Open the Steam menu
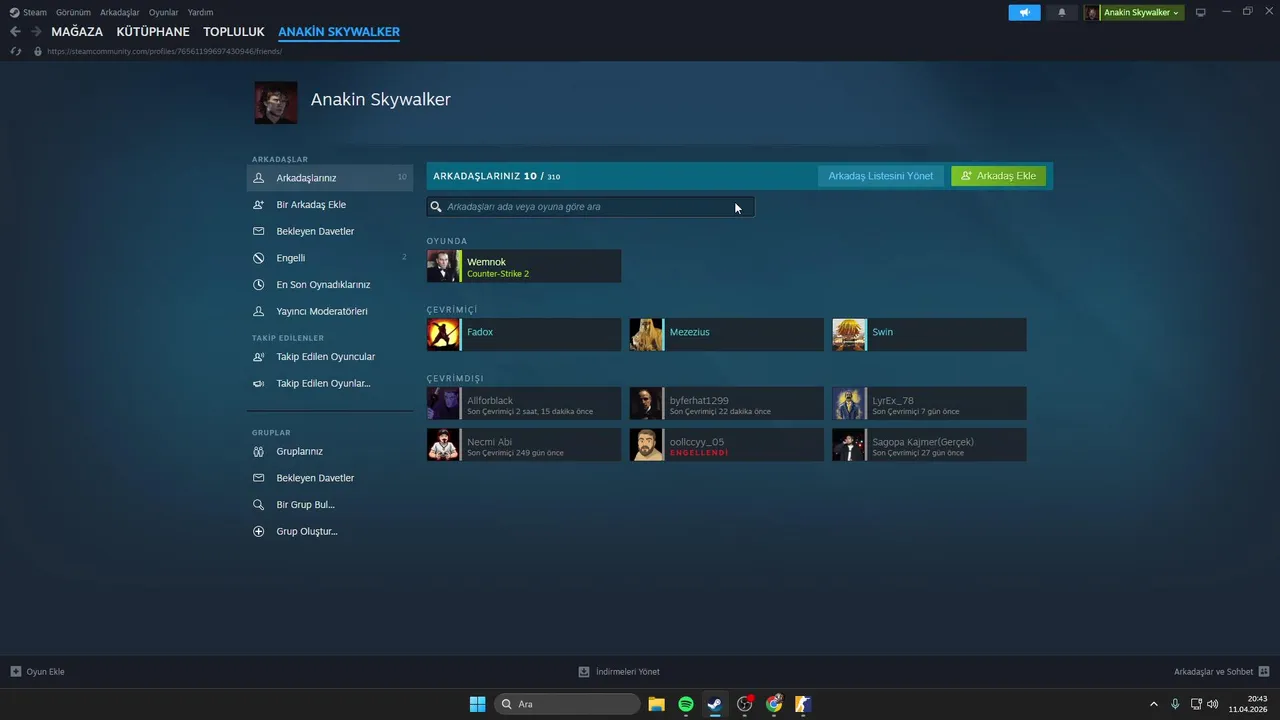1280x720 pixels. (x=35, y=12)
